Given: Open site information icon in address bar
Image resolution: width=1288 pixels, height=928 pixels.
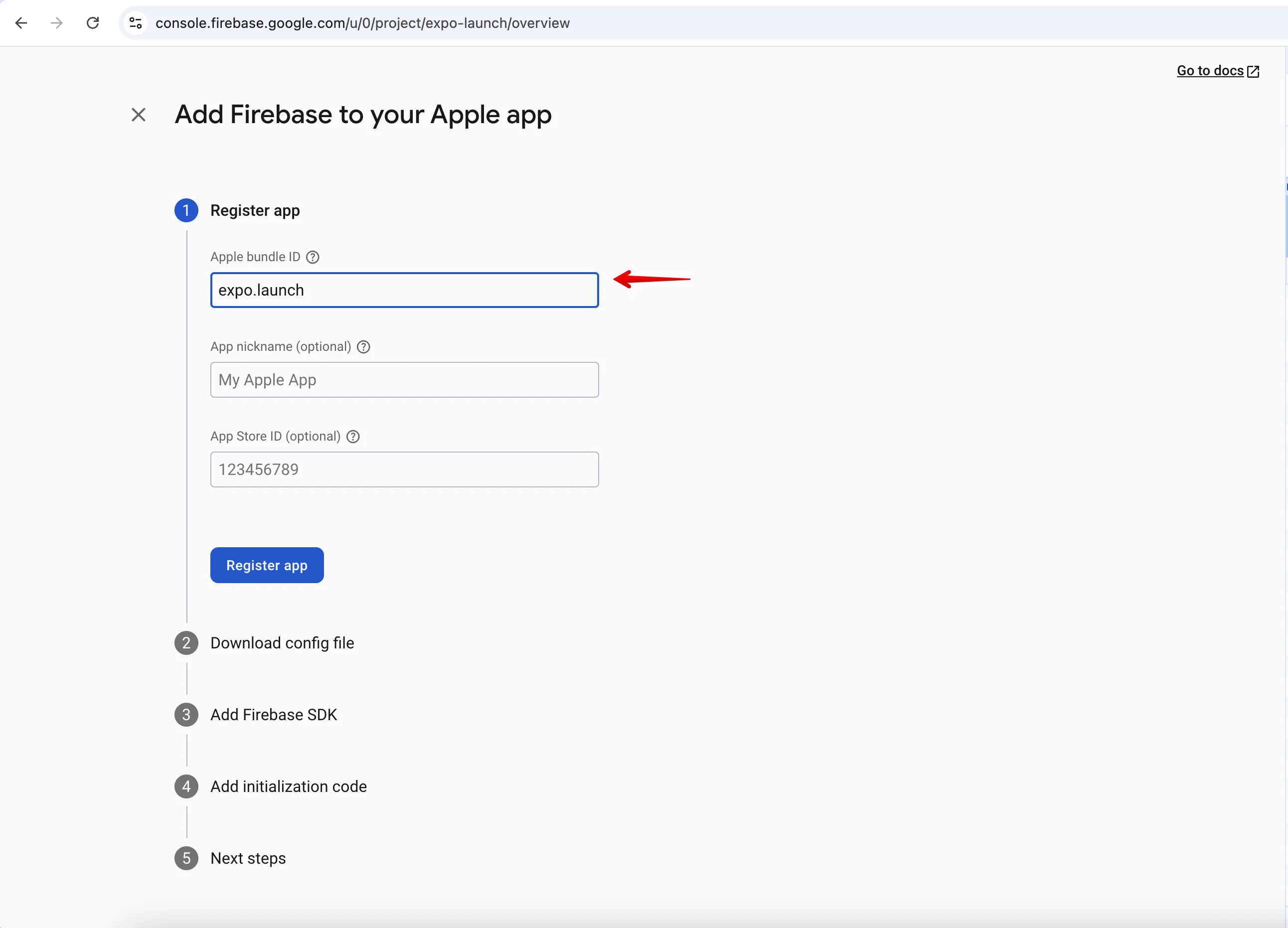Looking at the screenshot, I should point(135,23).
